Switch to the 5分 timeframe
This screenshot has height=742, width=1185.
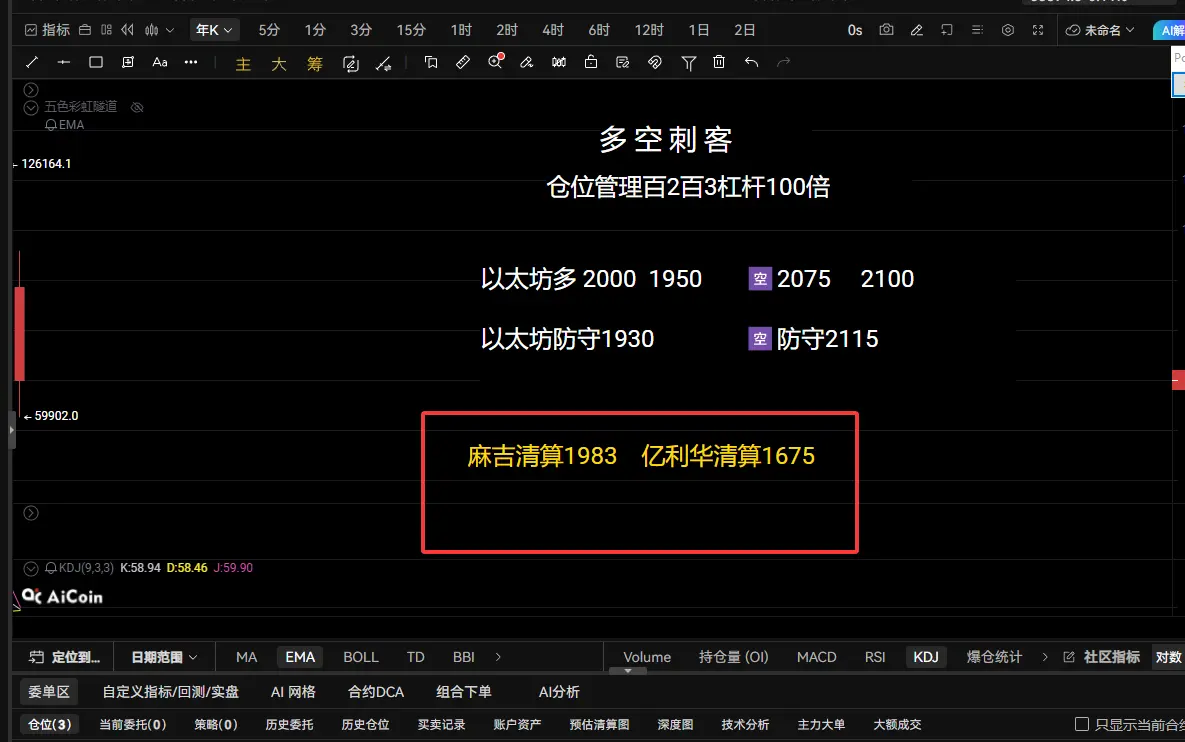(269, 30)
